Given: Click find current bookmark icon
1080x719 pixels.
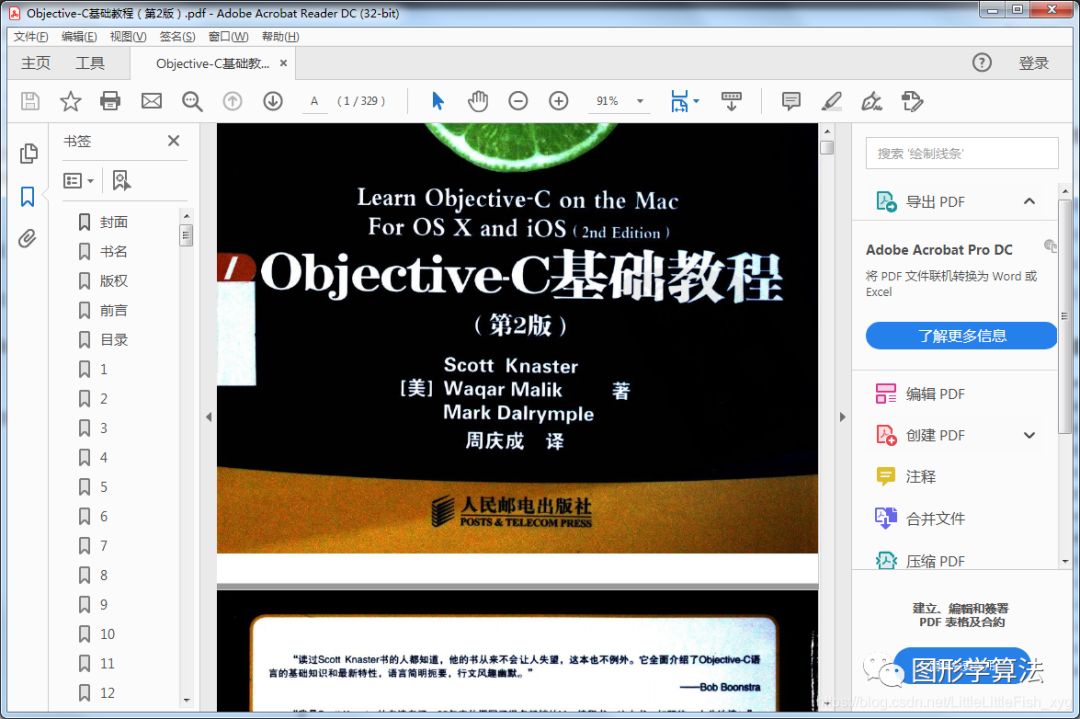Looking at the screenshot, I should (x=121, y=180).
